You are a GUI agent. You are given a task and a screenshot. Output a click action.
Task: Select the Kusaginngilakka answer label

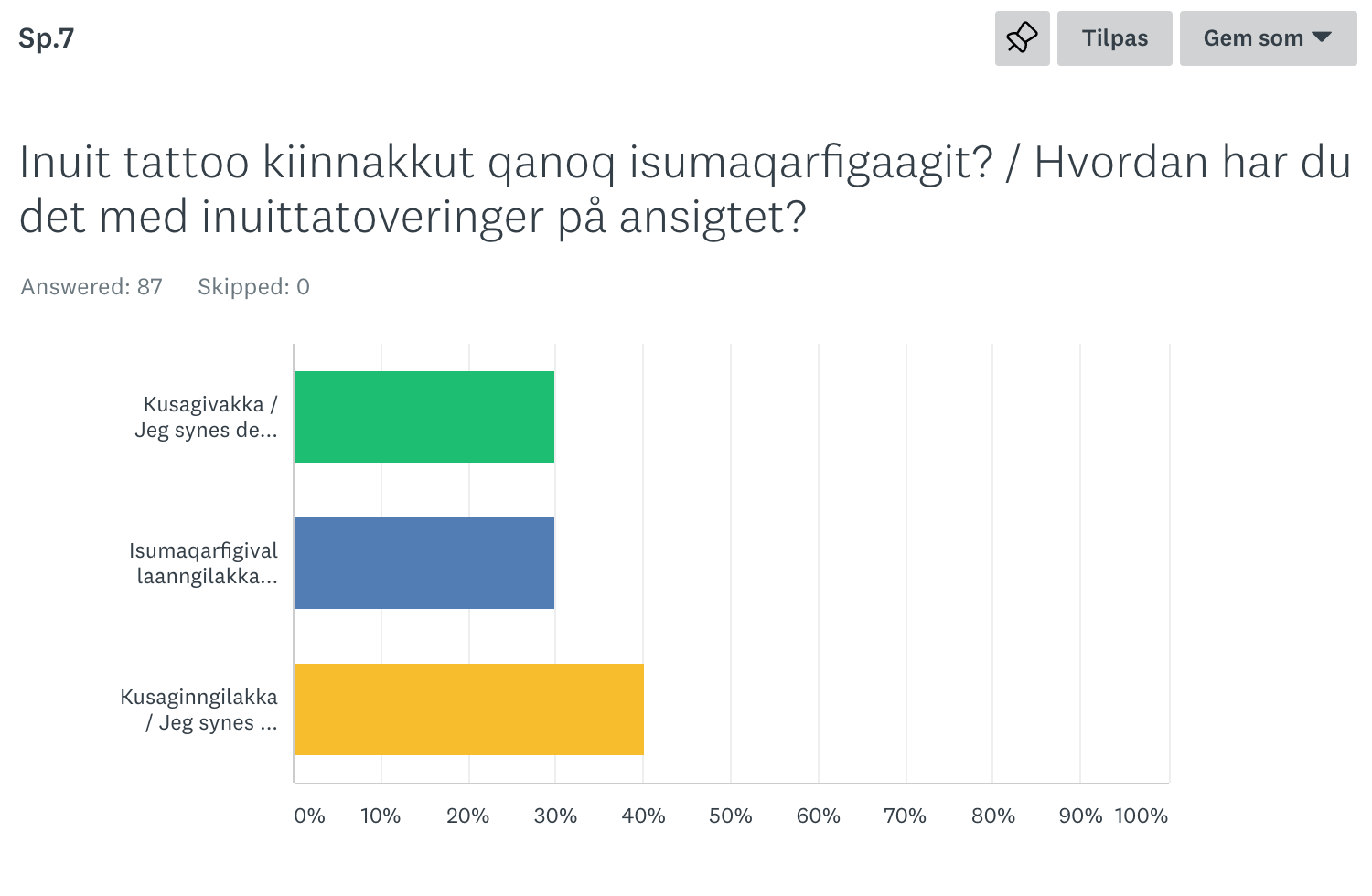[x=199, y=709]
